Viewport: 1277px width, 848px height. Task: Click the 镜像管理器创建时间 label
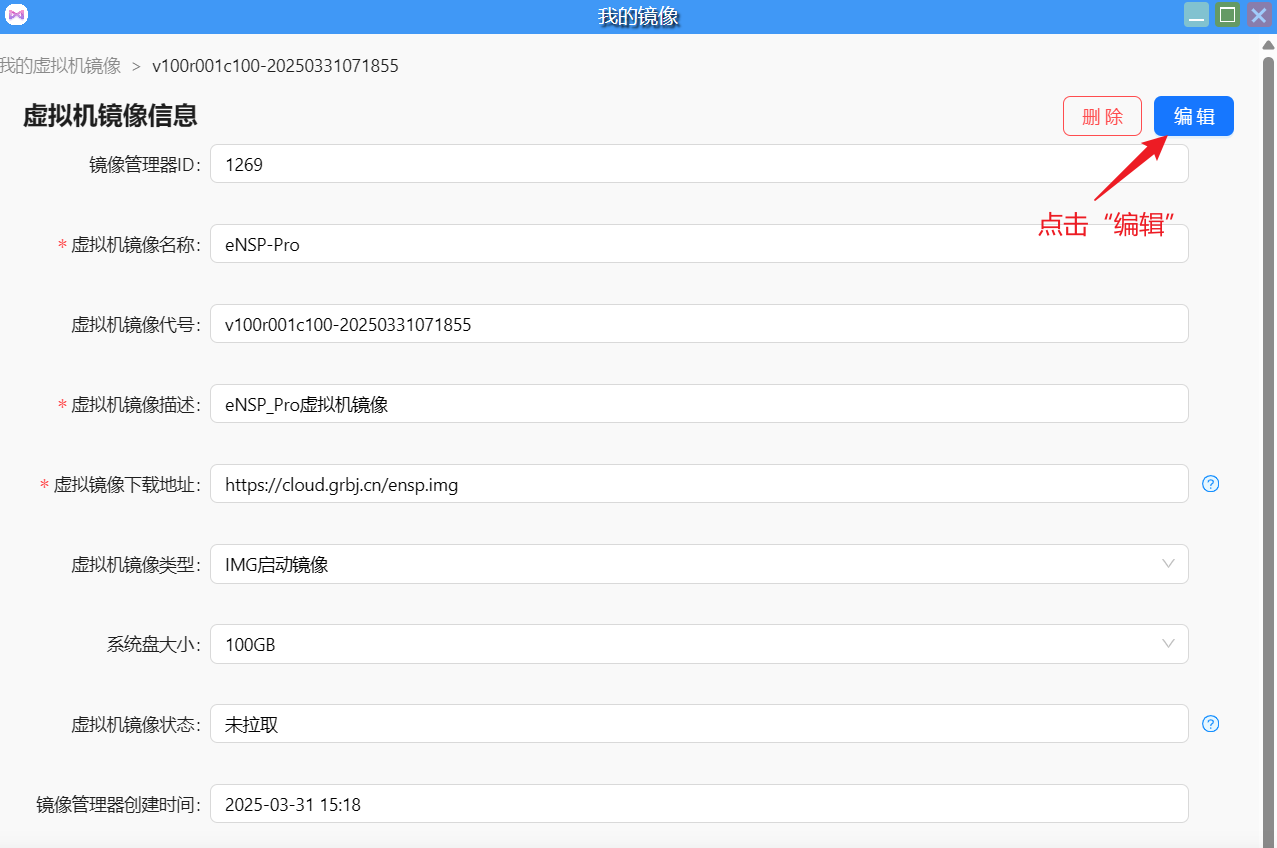[x=120, y=805]
